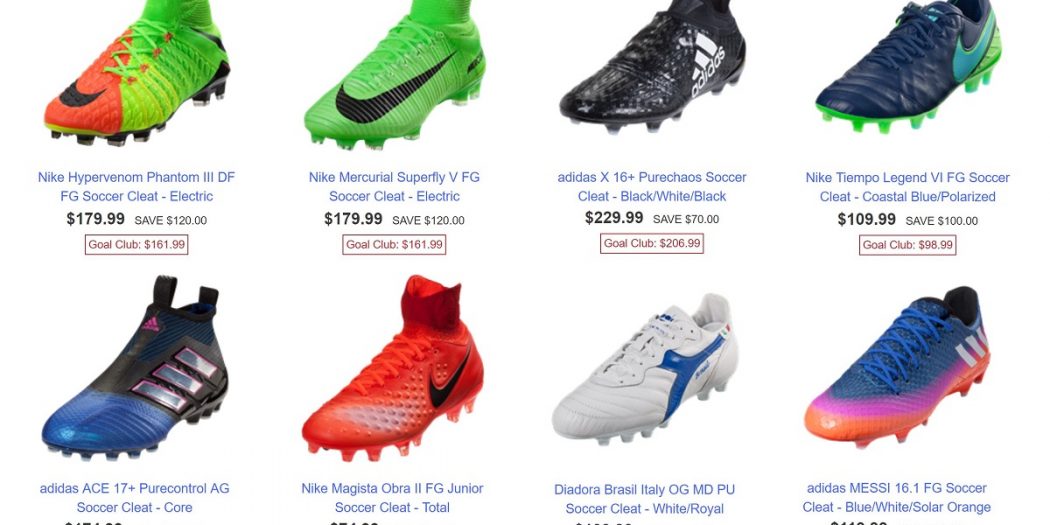
Task: Open Nike Mercurial Superfly V FG product link
Action: coord(394,187)
